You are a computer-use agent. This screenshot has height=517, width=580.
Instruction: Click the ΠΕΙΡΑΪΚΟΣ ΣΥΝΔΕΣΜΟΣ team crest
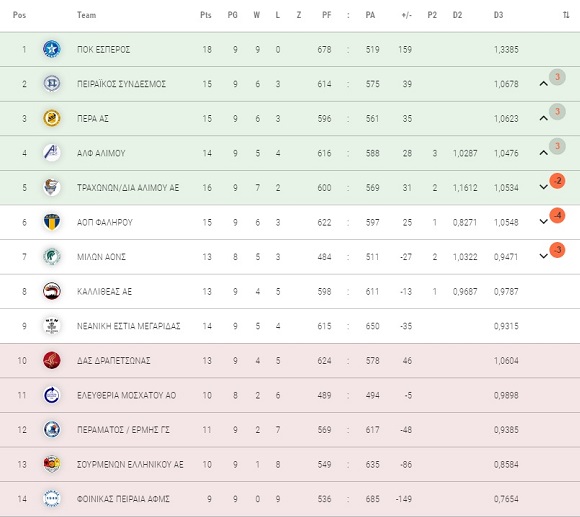click(51, 84)
